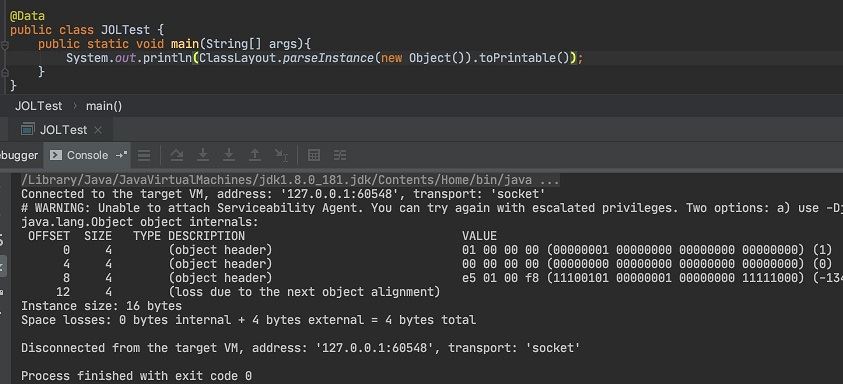Click the pin arrow icon beside Console
The width and height of the screenshot is (843, 384).
122,155
